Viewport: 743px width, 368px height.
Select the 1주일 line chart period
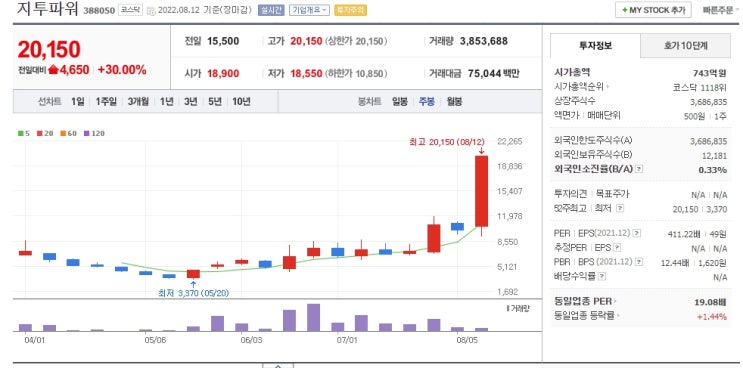(106, 101)
